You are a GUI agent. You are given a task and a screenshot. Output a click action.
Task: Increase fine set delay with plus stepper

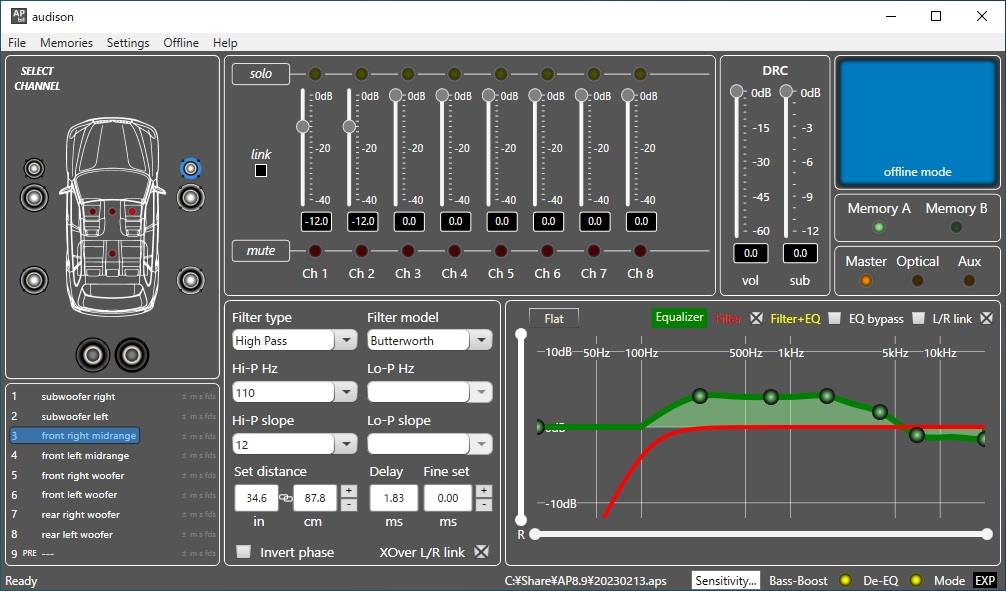click(x=484, y=492)
